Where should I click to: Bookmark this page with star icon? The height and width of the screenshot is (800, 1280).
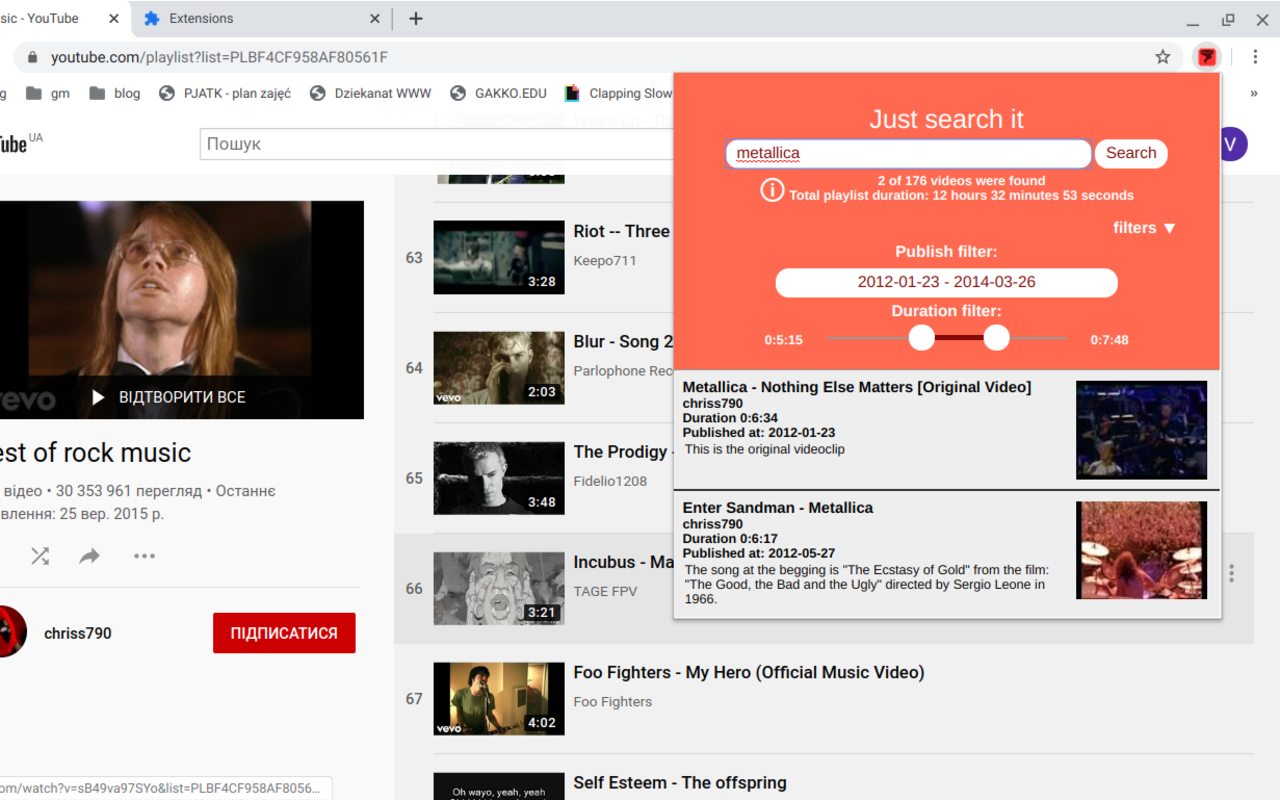[x=1163, y=57]
